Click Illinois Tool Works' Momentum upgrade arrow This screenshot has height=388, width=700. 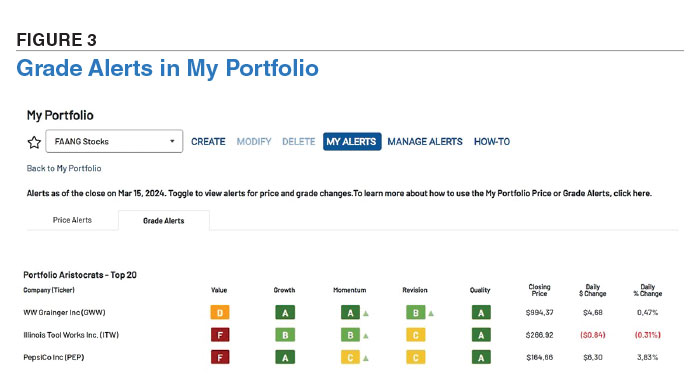click(366, 336)
